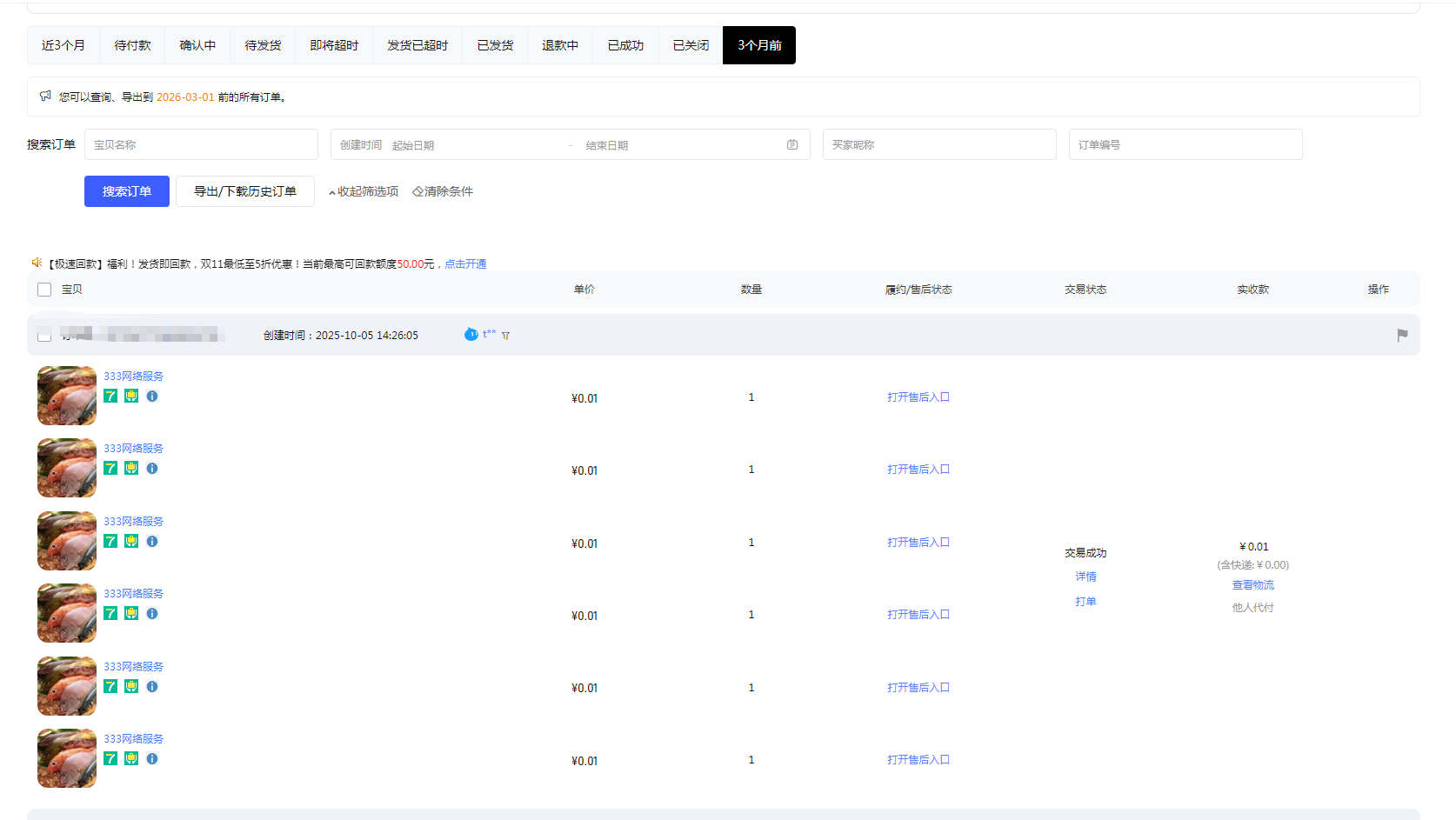
Task: Click the 点击开通 link
Action: 465,263
